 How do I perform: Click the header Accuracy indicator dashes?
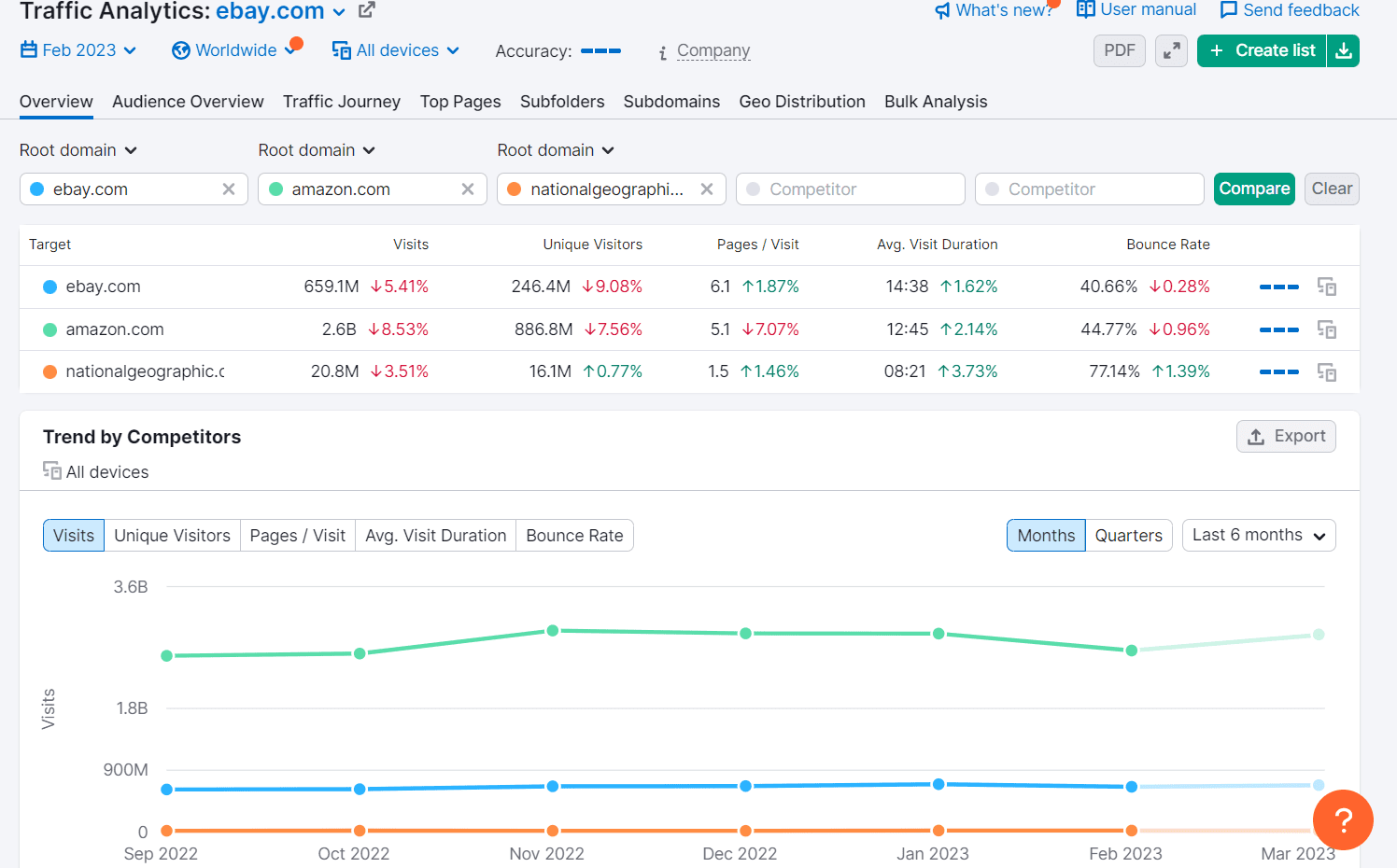600,50
